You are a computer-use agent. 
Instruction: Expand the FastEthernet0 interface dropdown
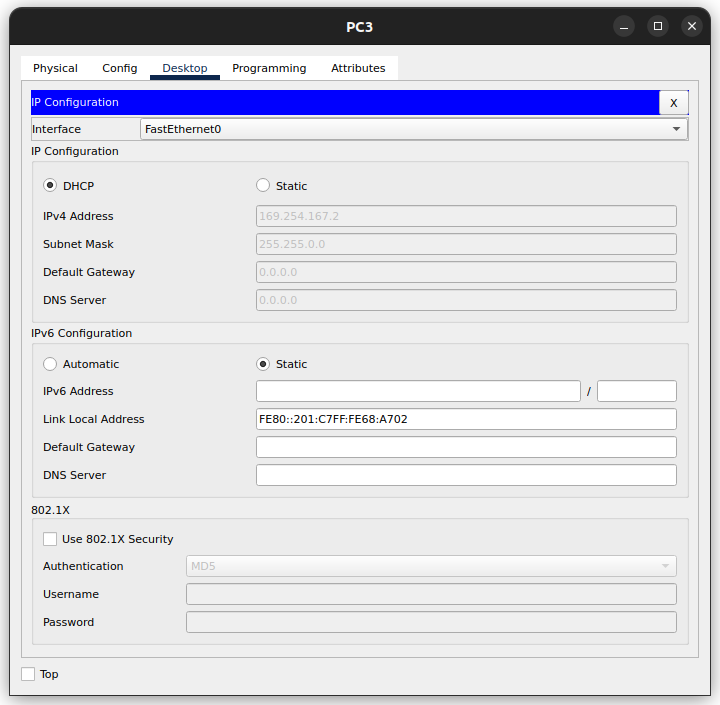413,129
